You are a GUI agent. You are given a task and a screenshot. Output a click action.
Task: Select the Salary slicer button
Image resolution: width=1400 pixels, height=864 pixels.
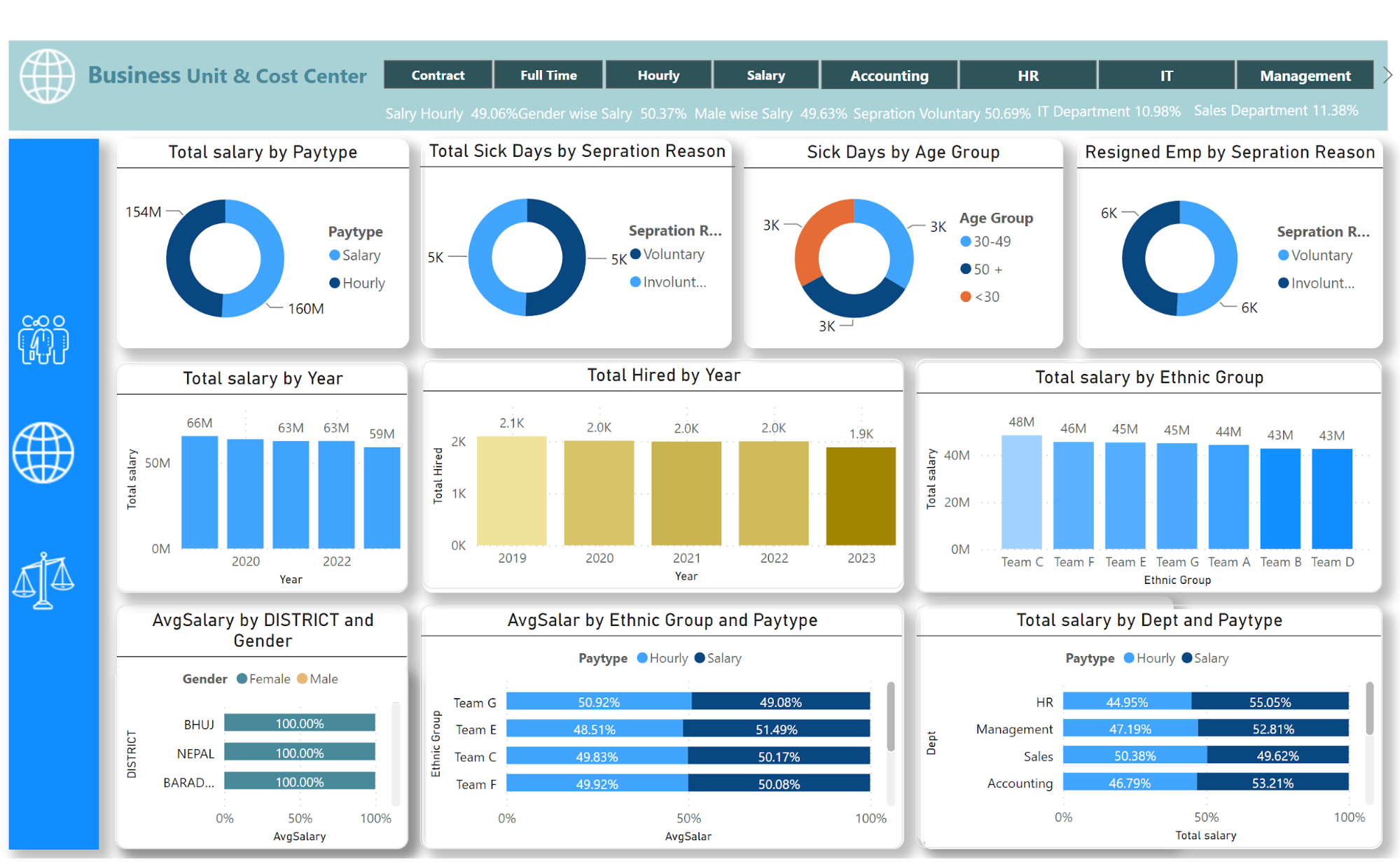pos(765,75)
